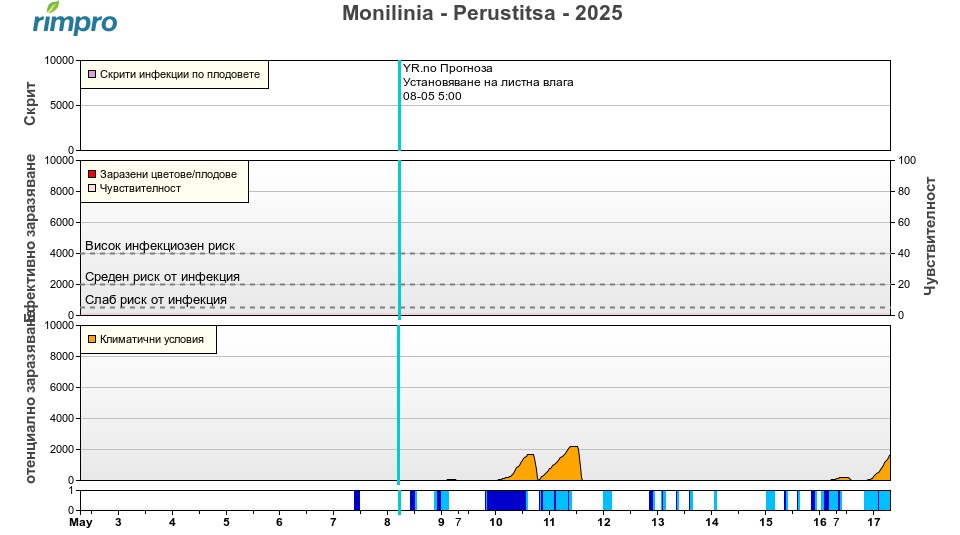Click right axis value 60

coord(904,222)
